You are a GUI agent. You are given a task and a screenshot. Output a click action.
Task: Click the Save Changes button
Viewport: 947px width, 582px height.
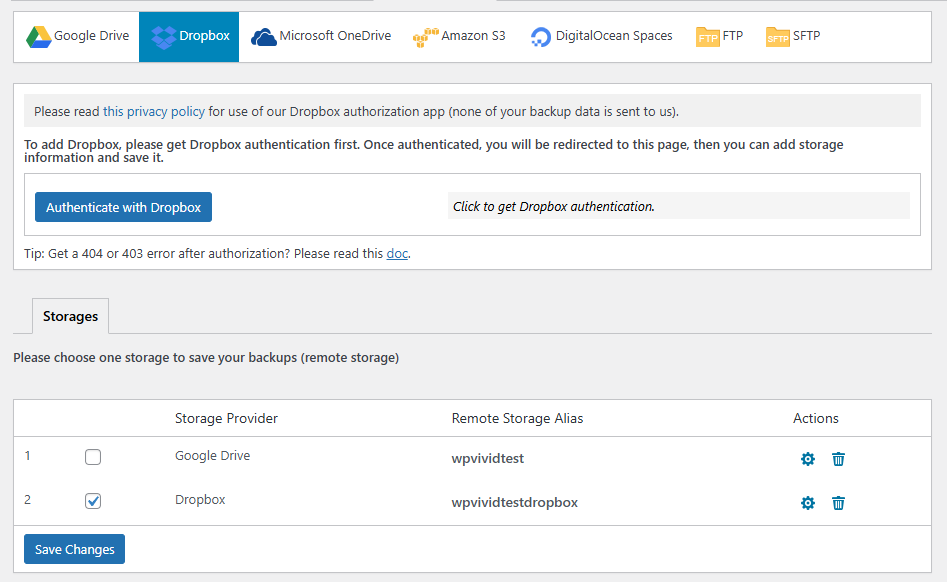[x=73, y=548]
